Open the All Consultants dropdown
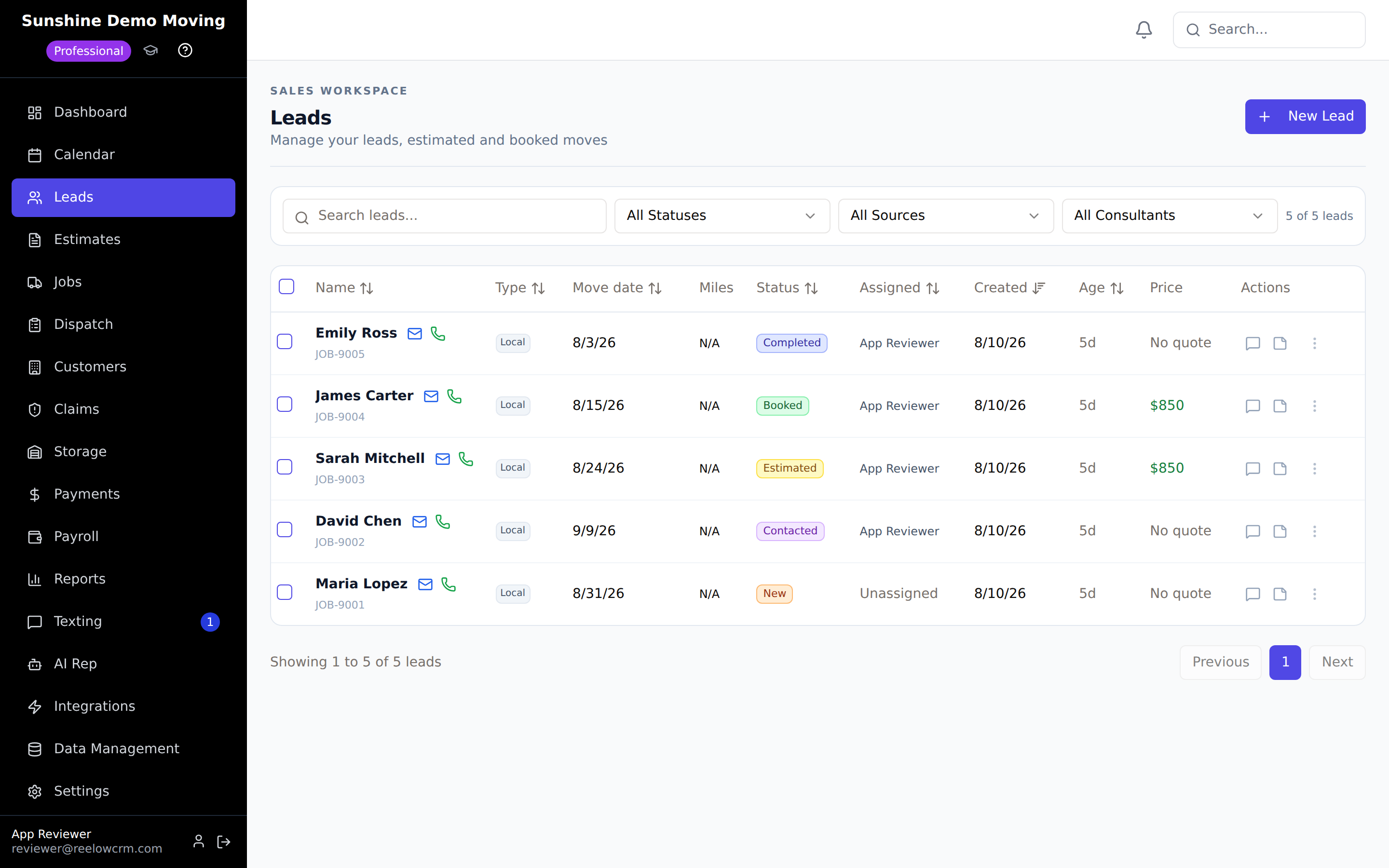This screenshot has width=1389, height=868. click(x=1170, y=216)
